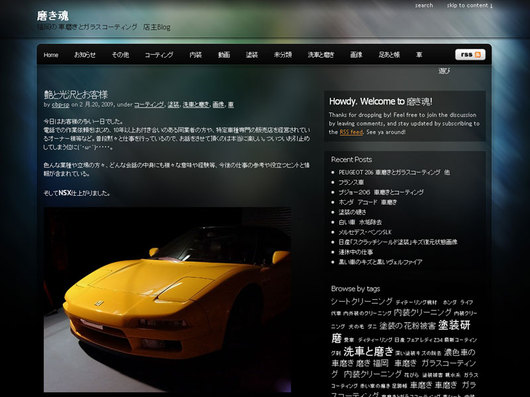Open recent post メルセデス・ベンツSLK
Image resolution: width=530 pixels, height=397 pixels.
[365, 232]
